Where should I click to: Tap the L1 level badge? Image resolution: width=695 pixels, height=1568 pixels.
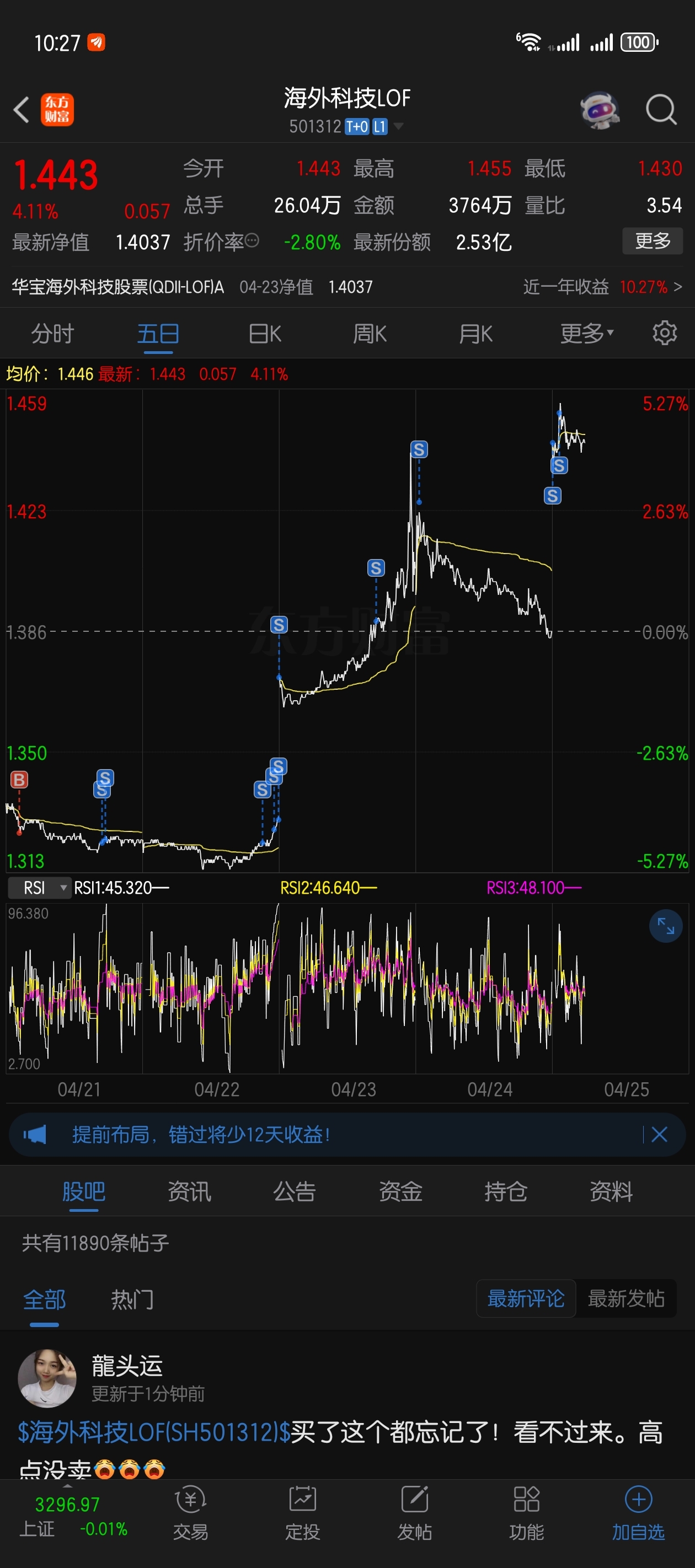pos(380,127)
